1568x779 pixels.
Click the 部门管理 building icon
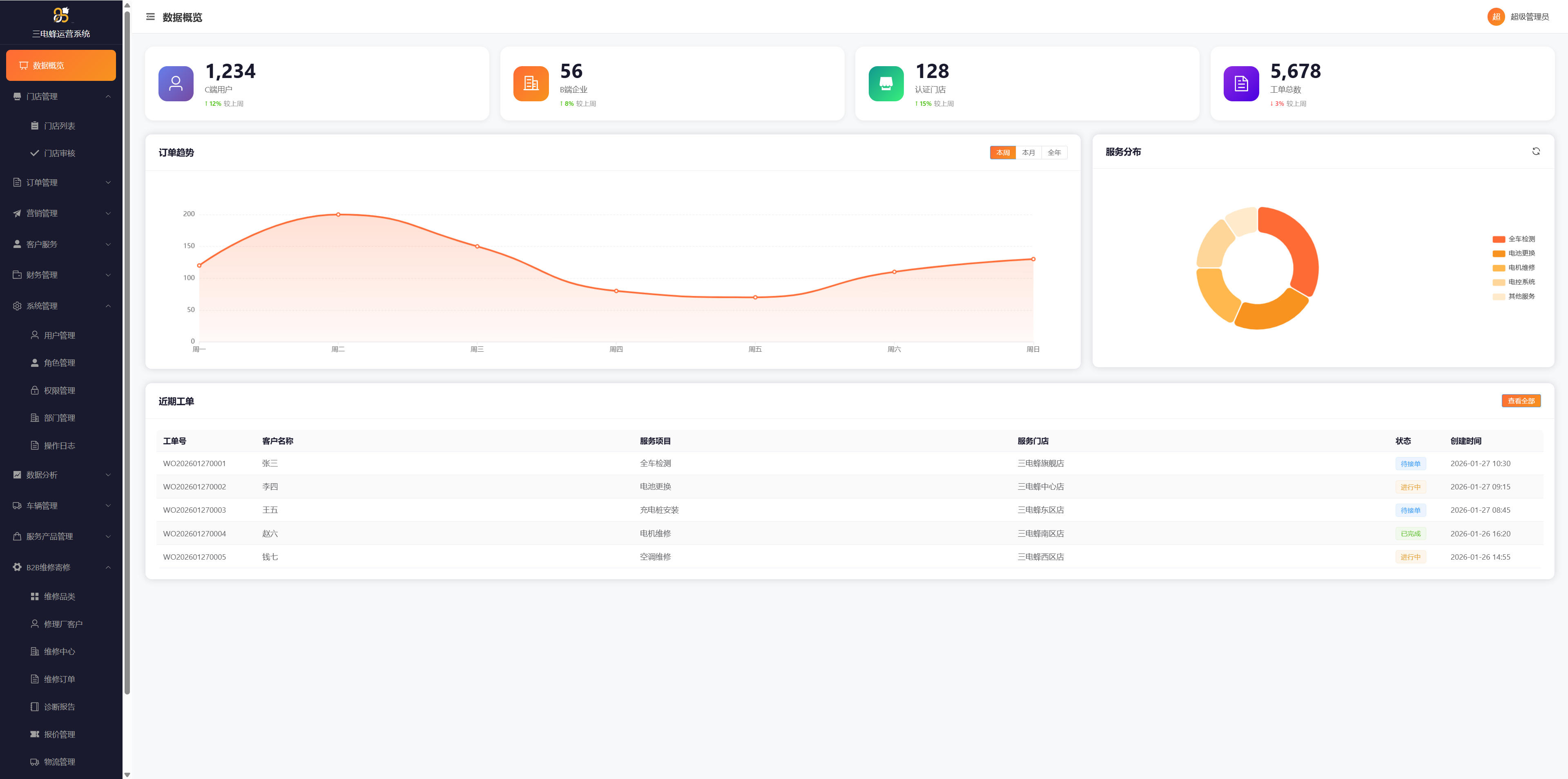[x=35, y=418]
